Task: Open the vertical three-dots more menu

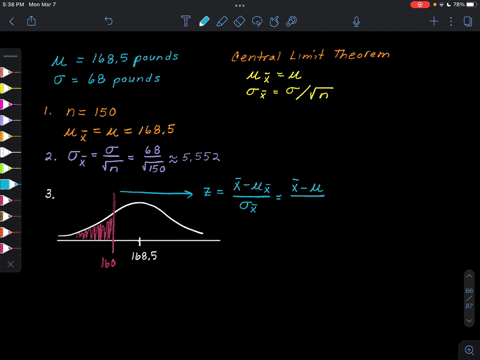Action: 451,22
